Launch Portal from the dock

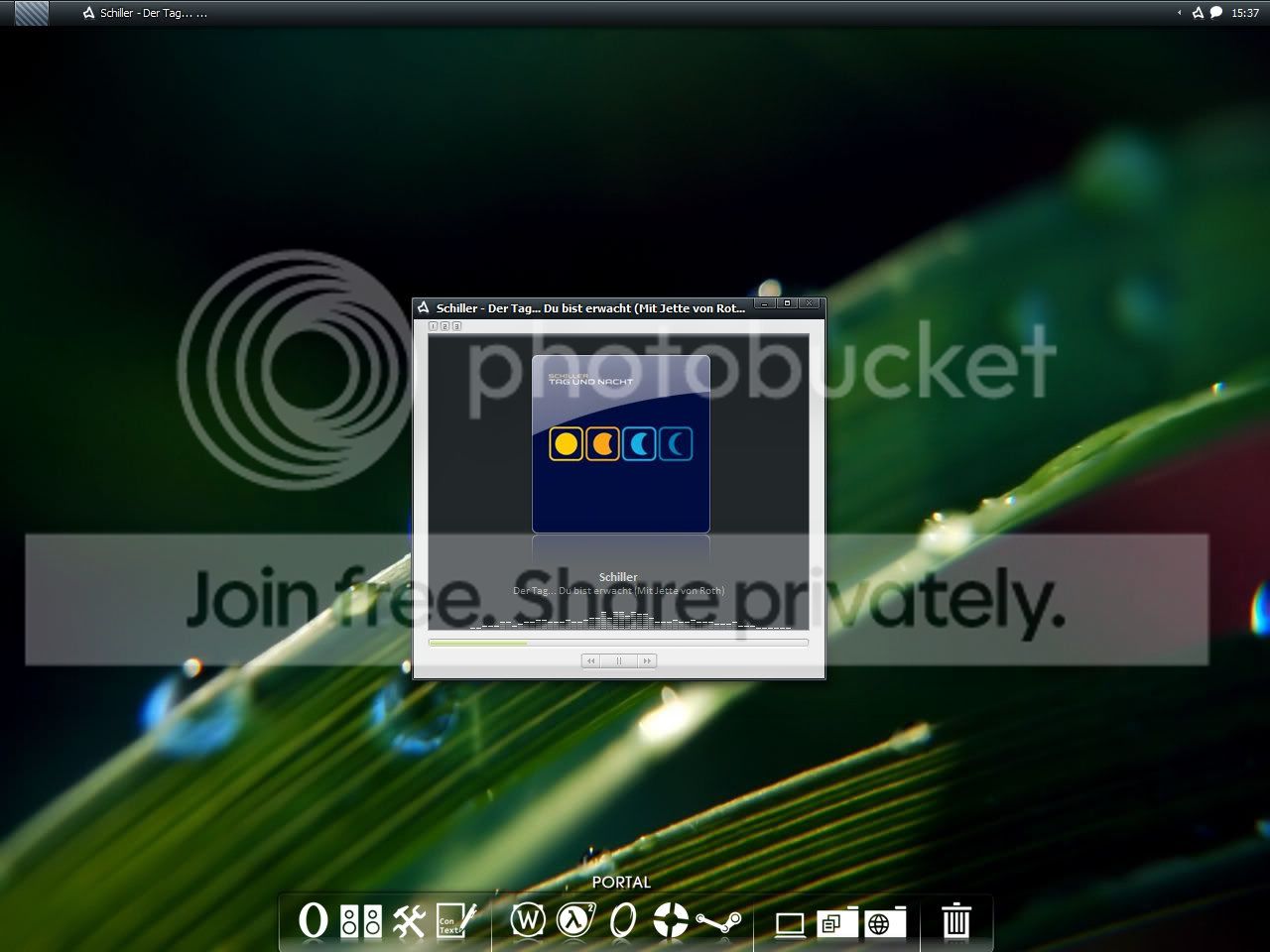pyautogui.click(x=622, y=920)
